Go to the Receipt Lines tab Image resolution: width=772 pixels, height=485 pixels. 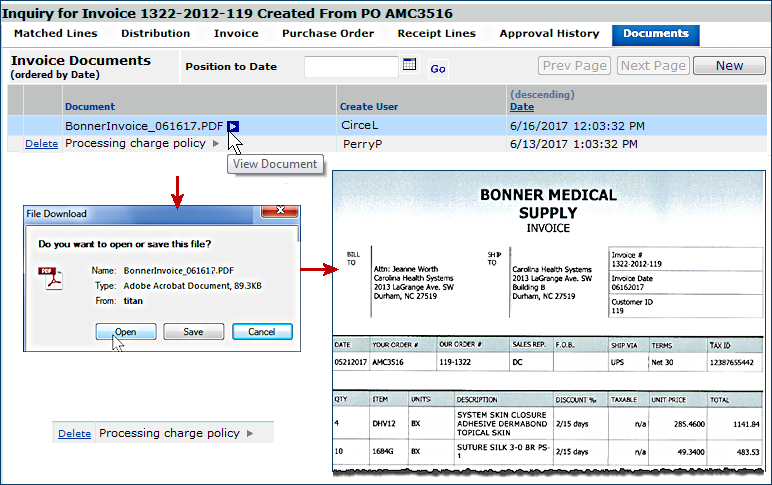(436, 34)
